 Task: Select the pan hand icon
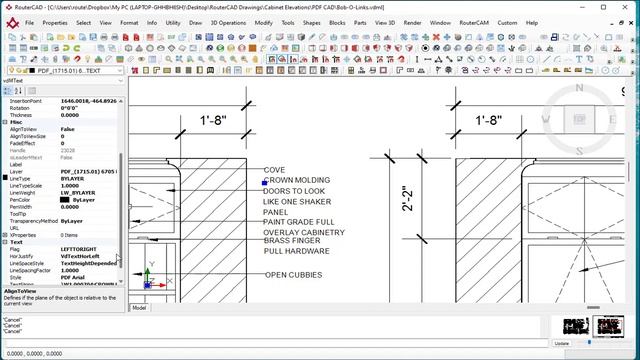coord(255,59)
